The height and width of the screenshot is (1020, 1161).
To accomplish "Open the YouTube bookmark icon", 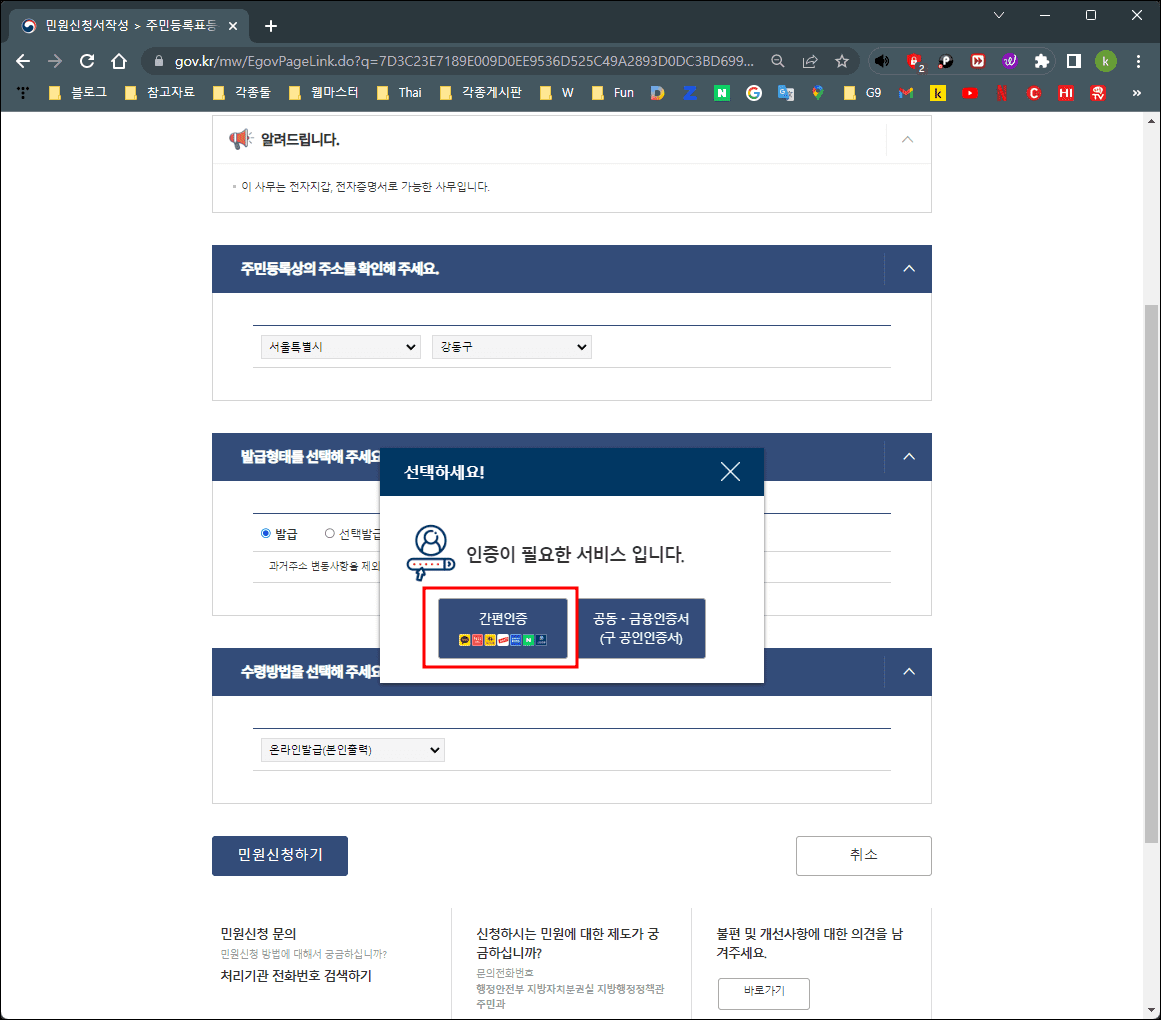I will pos(969,93).
